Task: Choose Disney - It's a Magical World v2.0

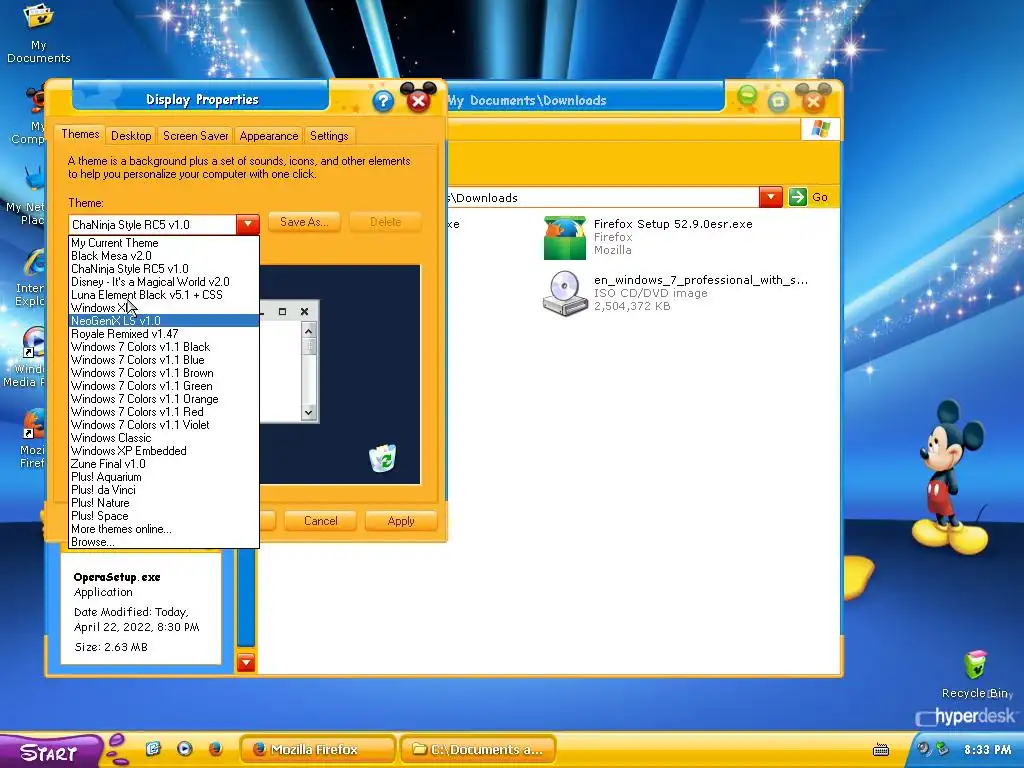Action: pos(164,282)
